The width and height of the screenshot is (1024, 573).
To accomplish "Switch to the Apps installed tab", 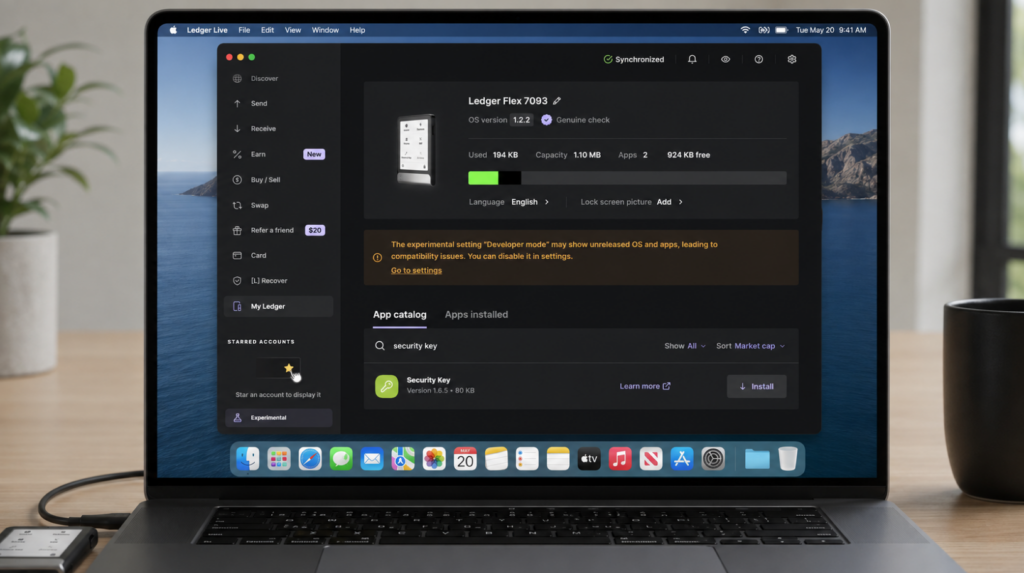I will [476, 314].
